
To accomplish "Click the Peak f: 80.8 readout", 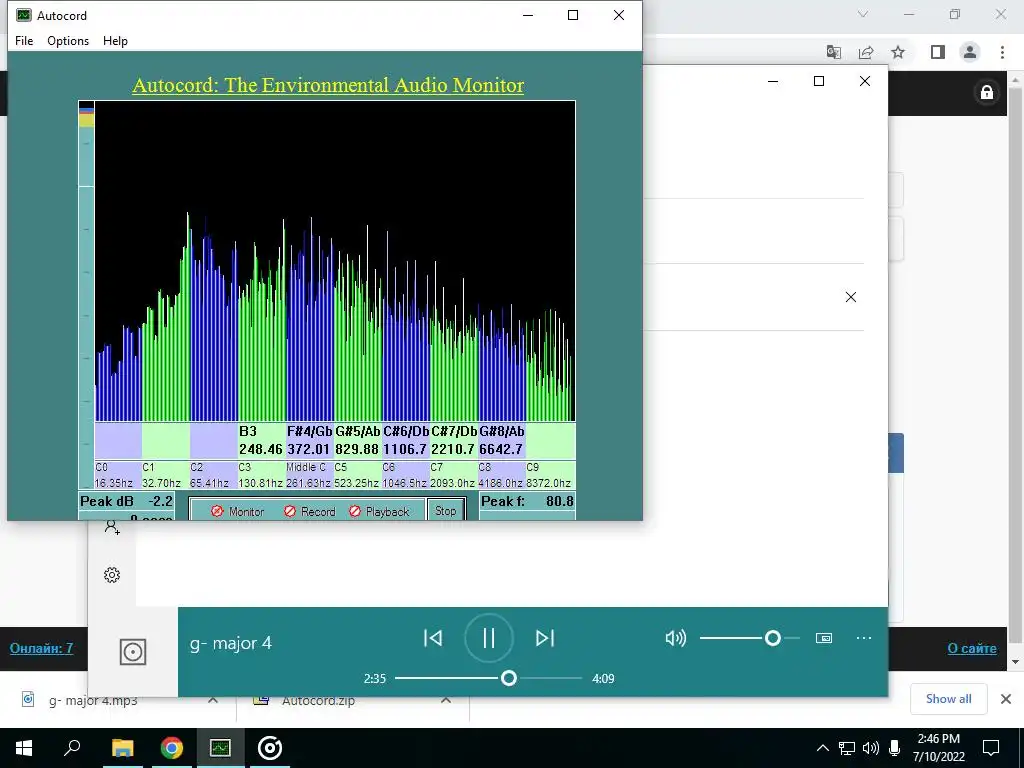I will [527, 502].
